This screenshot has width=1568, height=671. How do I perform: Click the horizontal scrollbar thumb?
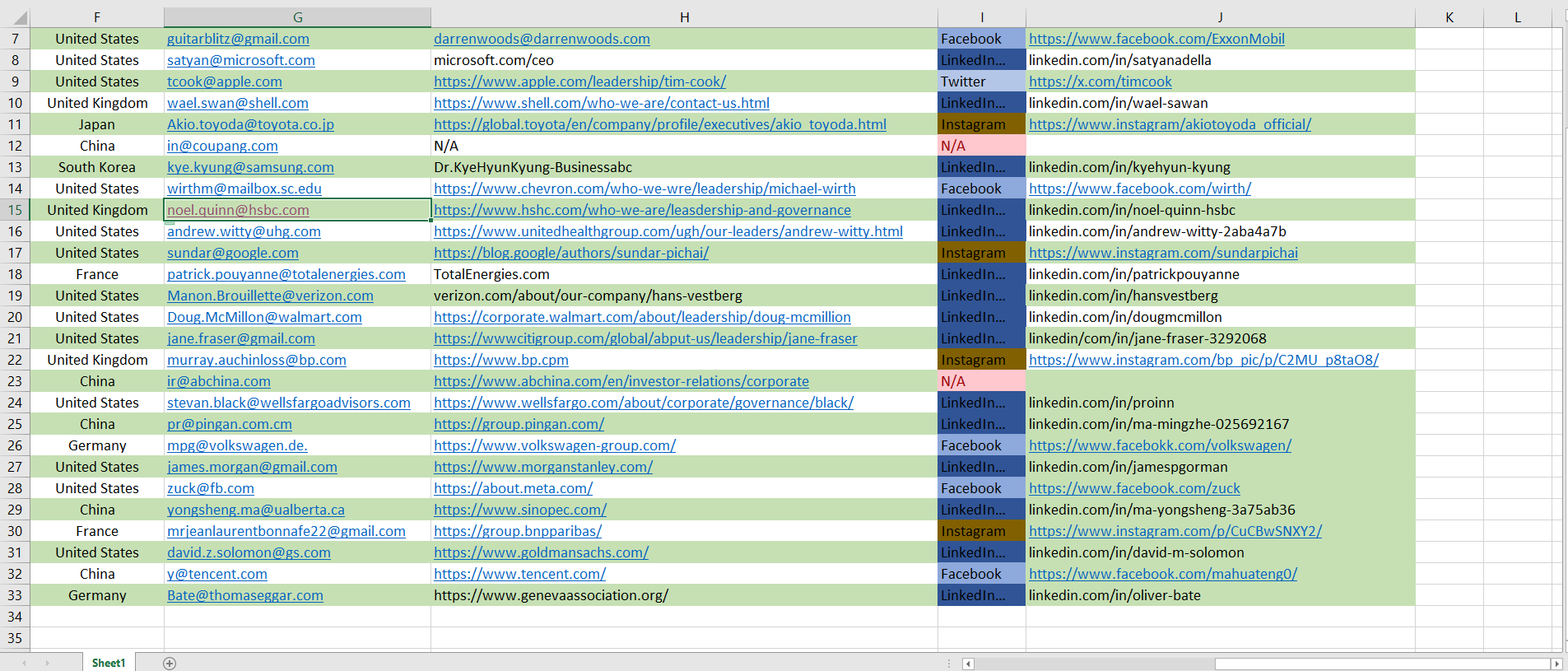(1383, 664)
